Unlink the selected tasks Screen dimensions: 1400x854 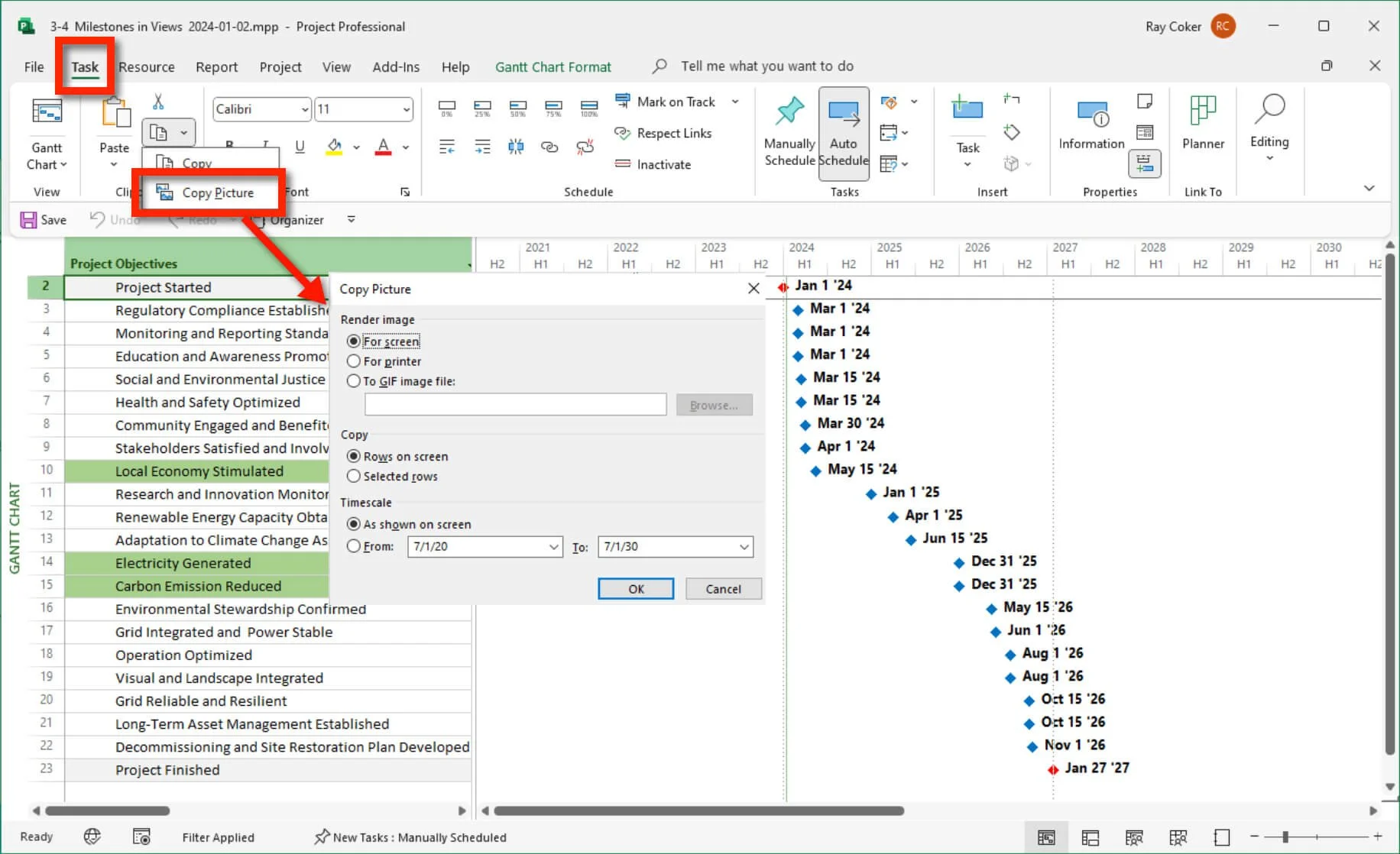click(x=585, y=146)
